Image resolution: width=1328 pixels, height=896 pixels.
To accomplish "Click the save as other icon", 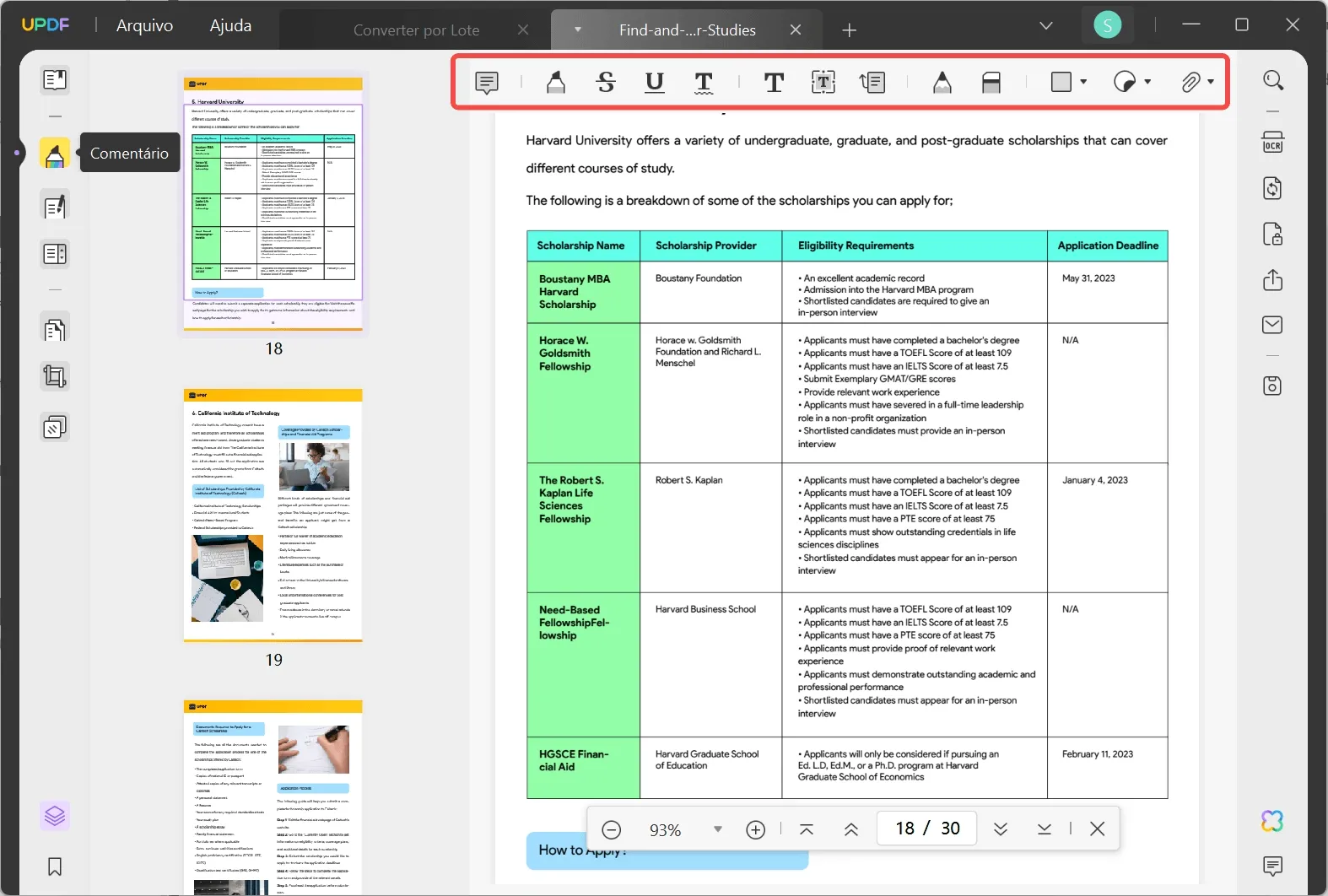I will pos(1273,386).
